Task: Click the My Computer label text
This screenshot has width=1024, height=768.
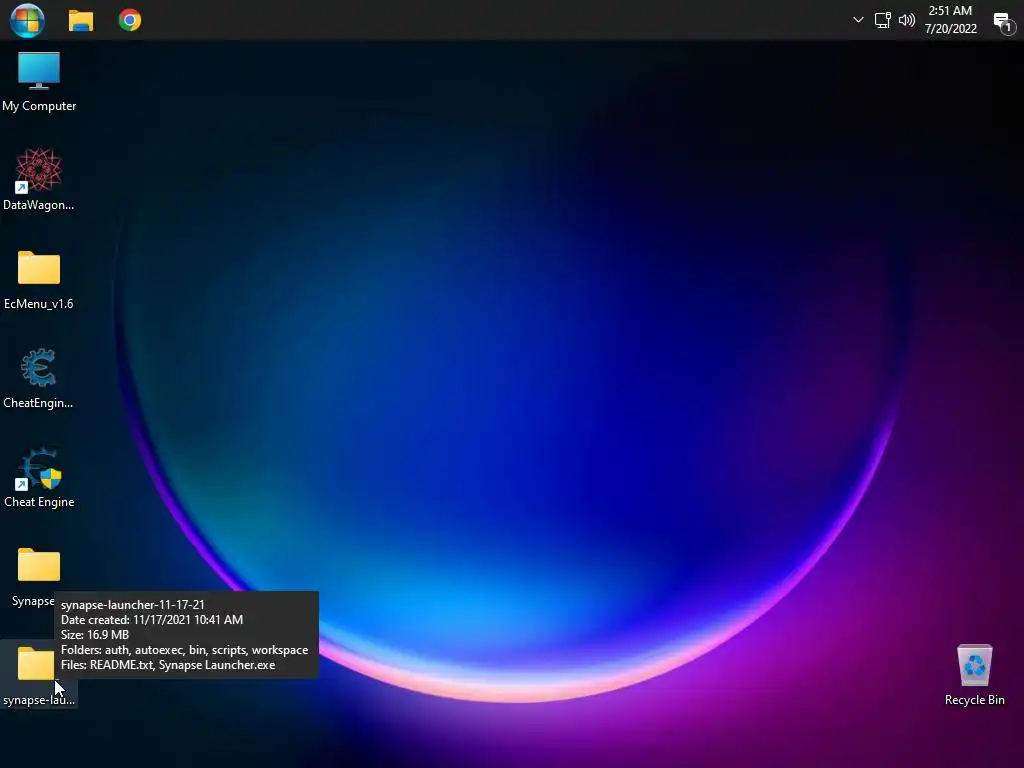Action: click(39, 106)
